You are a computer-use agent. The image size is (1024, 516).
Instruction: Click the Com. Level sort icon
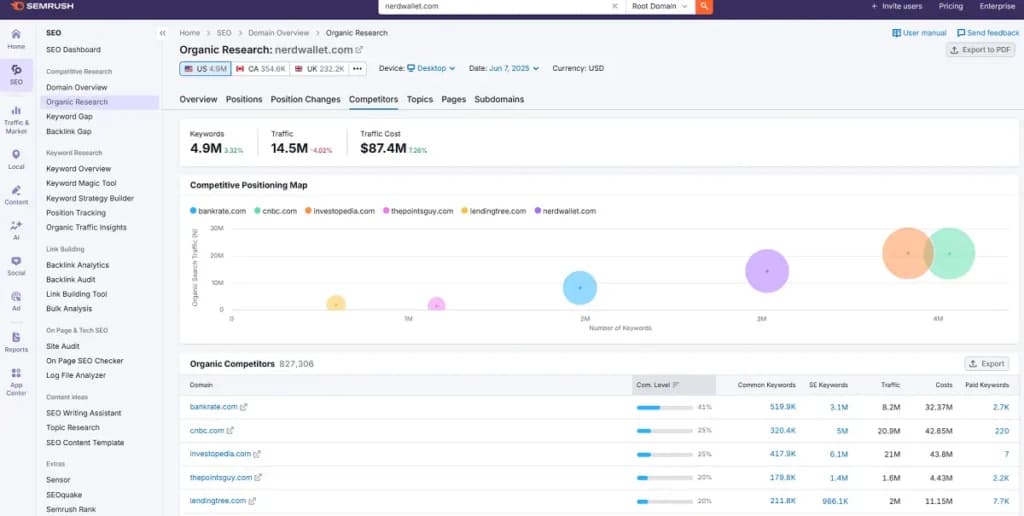[x=676, y=385]
